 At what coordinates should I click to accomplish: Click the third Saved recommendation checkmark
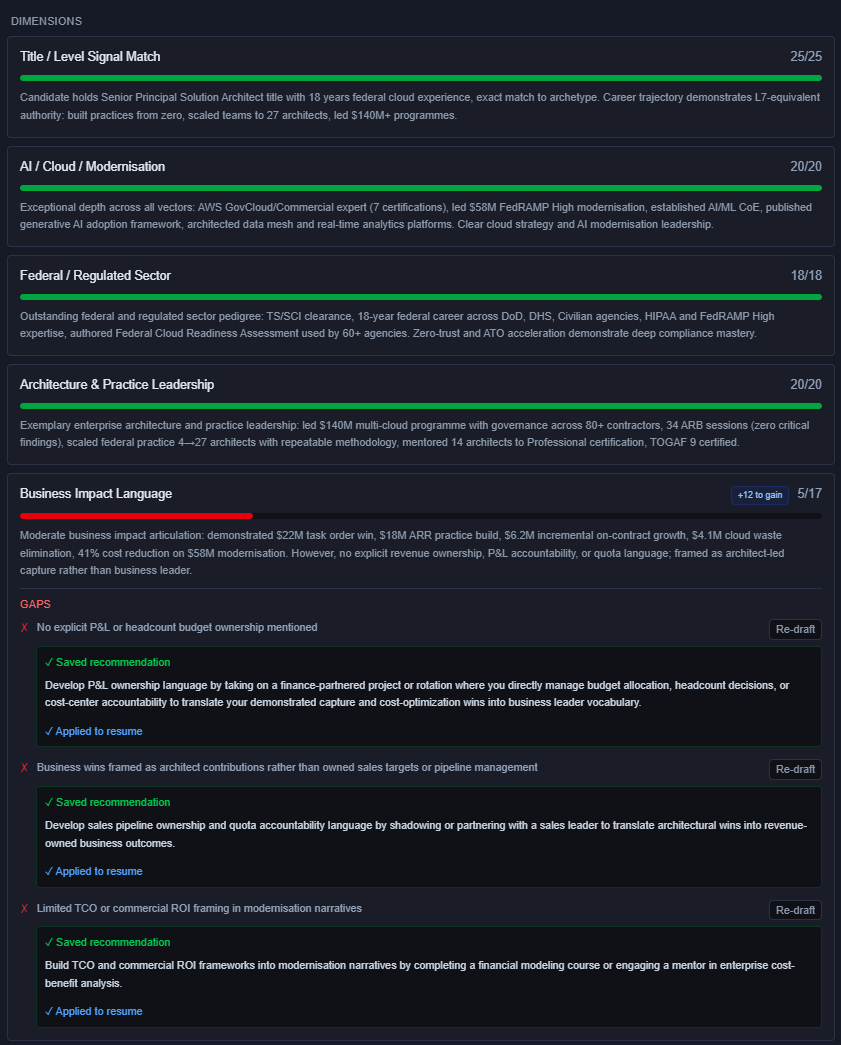click(x=49, y=942)
